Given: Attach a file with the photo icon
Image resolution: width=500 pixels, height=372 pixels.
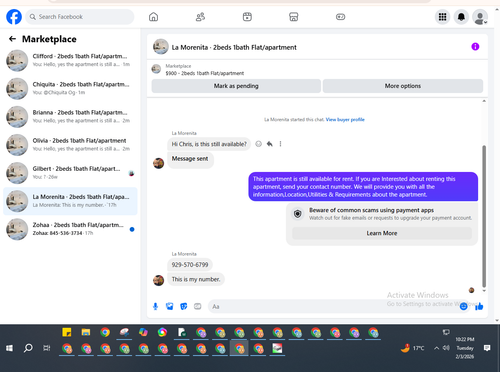Looking at the screenshot, I should click(169, 306).
